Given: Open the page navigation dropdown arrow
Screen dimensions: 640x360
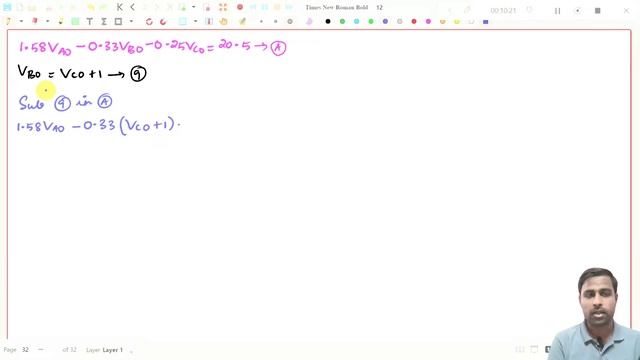Looking at the screenshot, I should [x=193, y=7].
